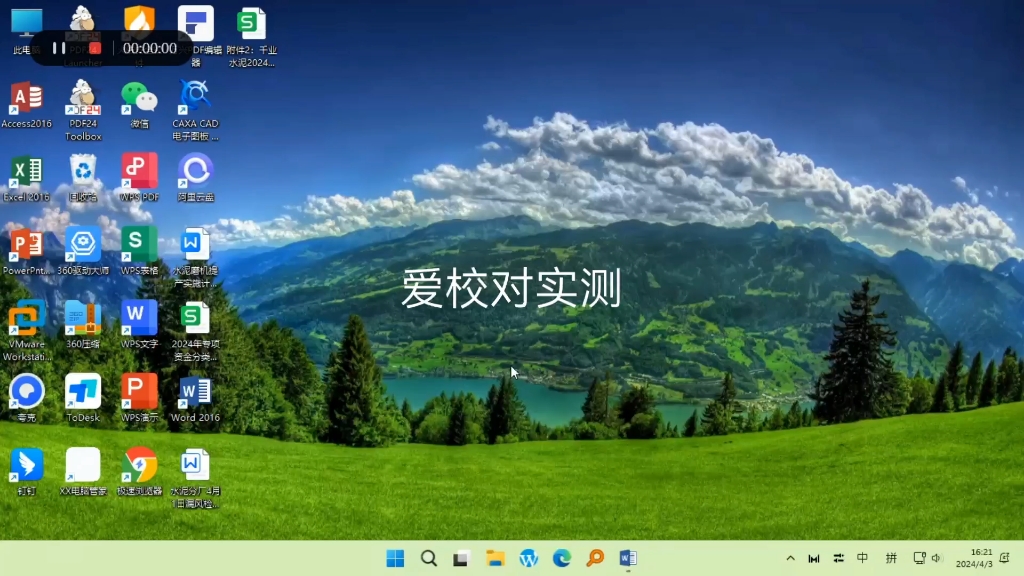Screen dimensions: 1024x576
Task: Open the Start menu
Action: [x=394, y=558]
